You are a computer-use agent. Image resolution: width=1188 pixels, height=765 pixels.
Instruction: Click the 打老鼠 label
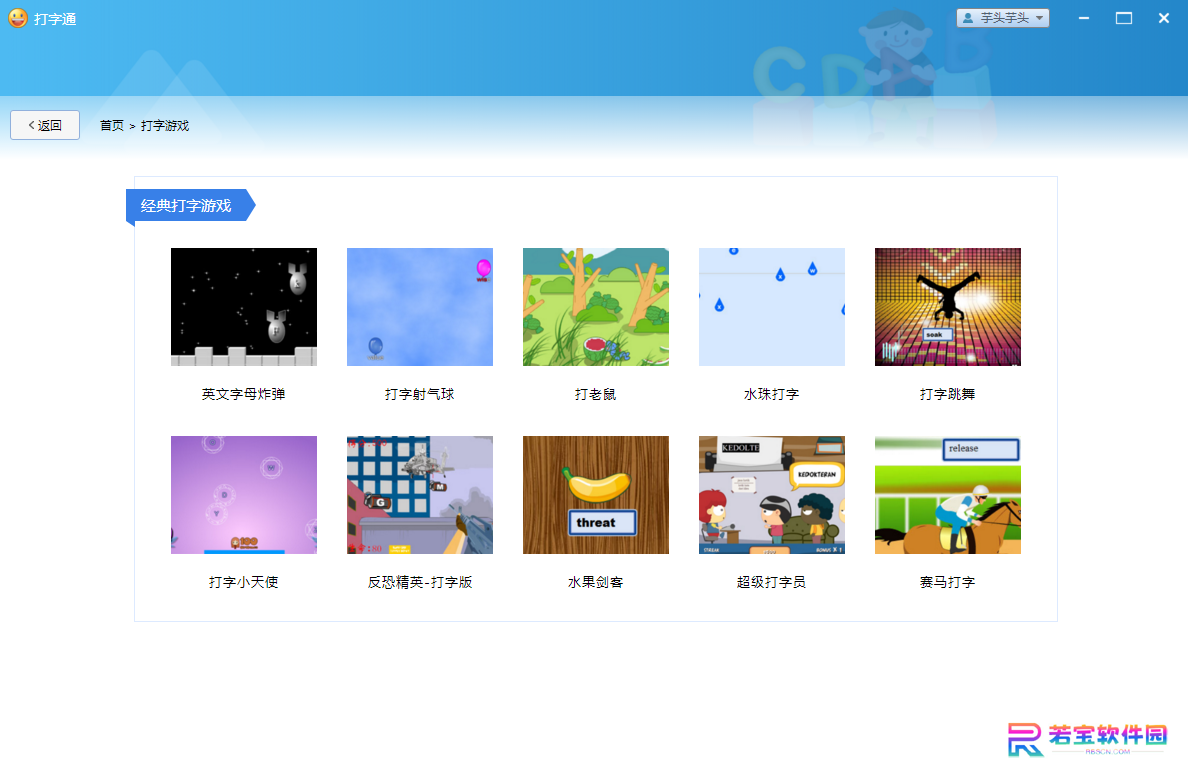pyautogui.click(x=596, y=394)
